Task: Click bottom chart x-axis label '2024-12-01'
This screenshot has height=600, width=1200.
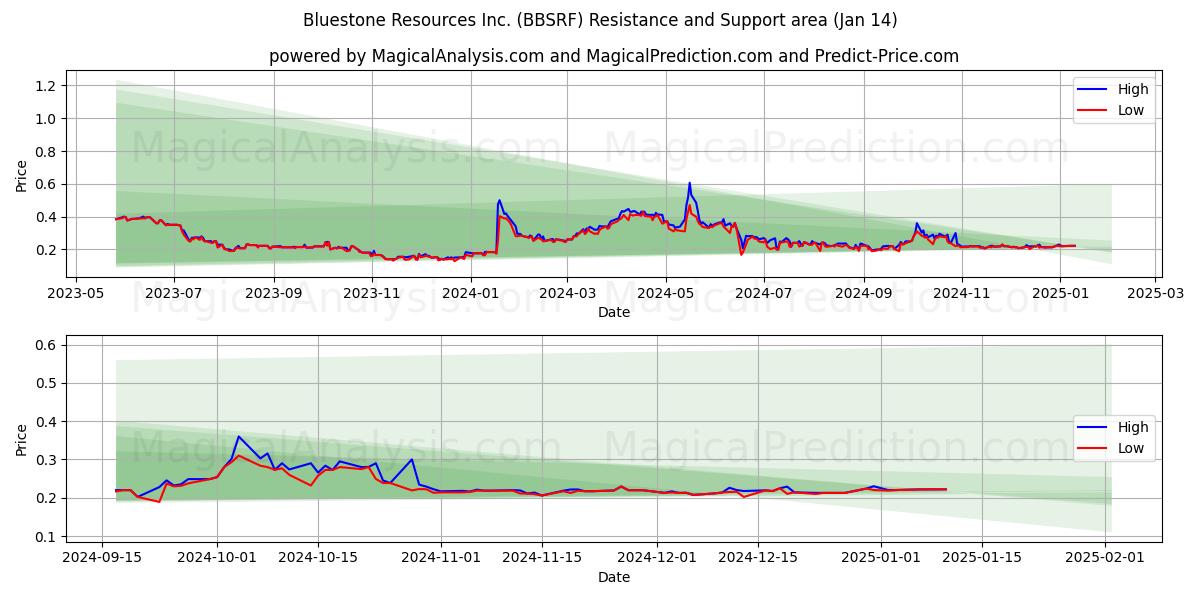Action: 658,558
